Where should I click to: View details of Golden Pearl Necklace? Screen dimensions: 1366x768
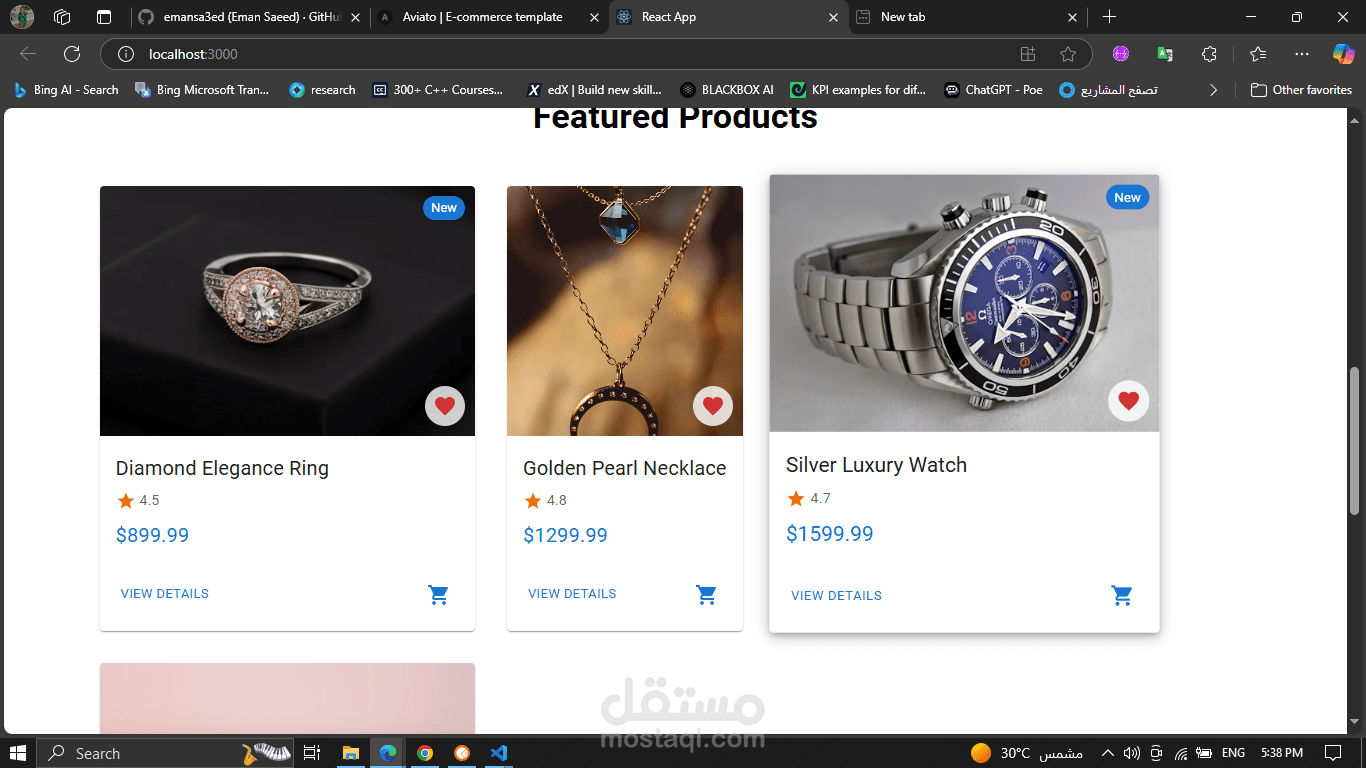(x=572, y=594)
